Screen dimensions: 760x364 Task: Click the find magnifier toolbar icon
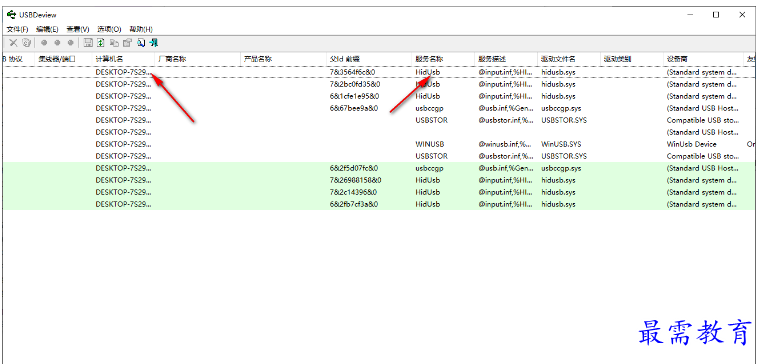pos(141,43)
